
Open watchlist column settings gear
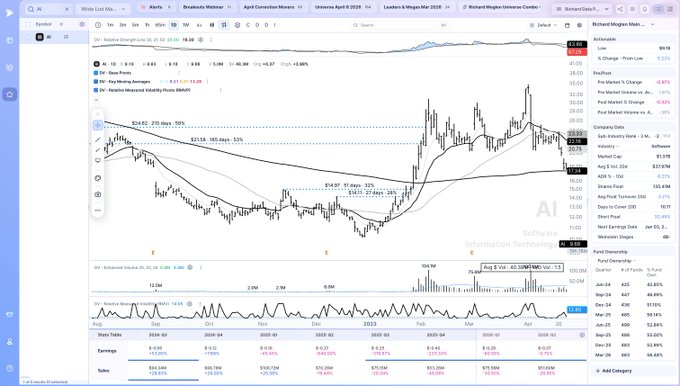point(82,24)
